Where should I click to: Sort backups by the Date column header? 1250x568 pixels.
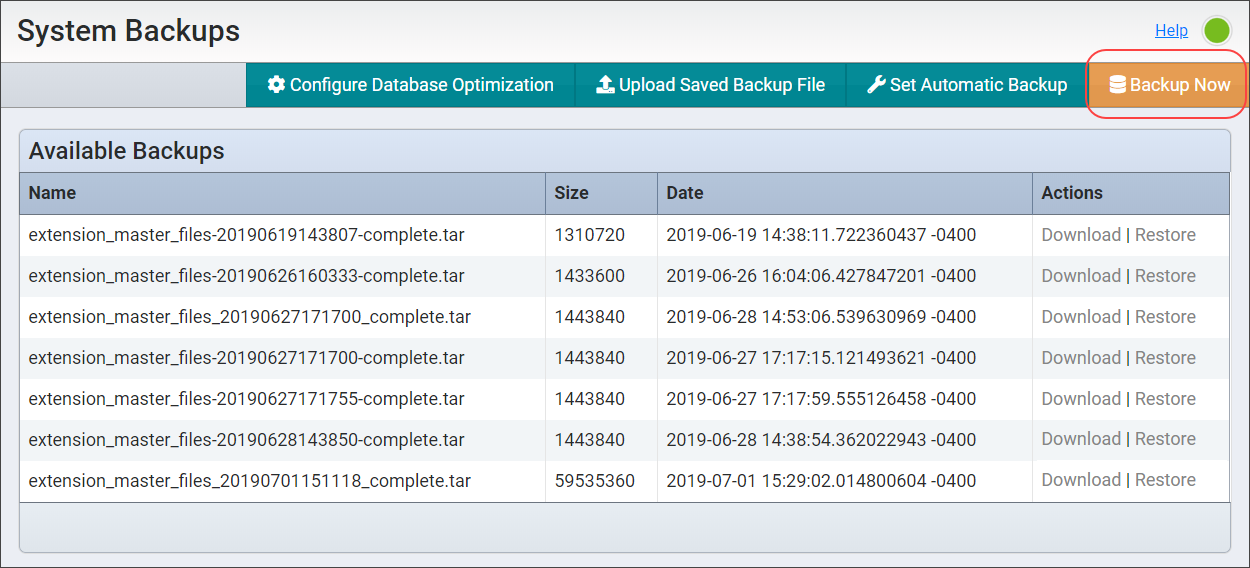(x=844, y=193)
